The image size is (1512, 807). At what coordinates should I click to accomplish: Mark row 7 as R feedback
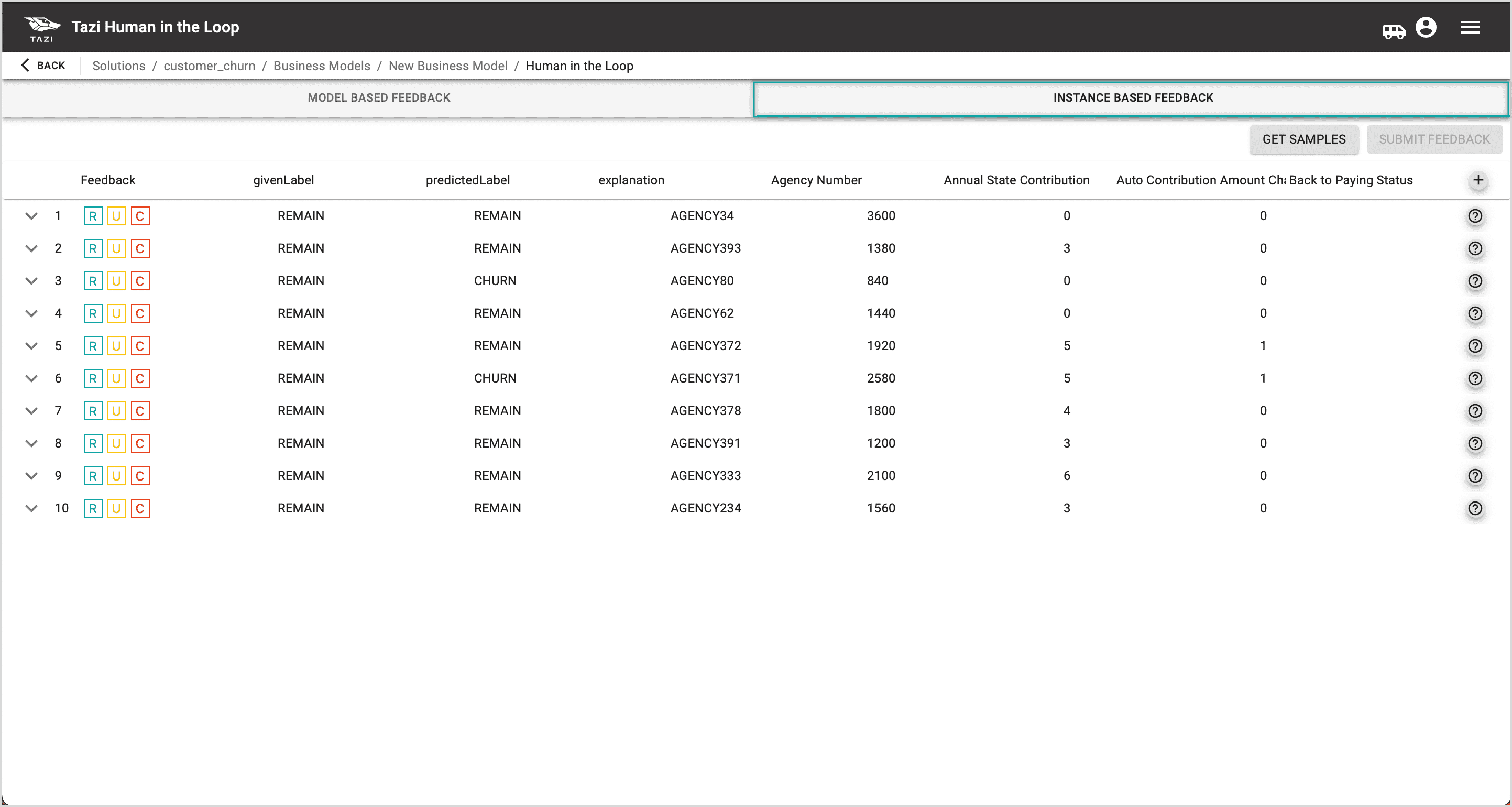coord(93,411)
